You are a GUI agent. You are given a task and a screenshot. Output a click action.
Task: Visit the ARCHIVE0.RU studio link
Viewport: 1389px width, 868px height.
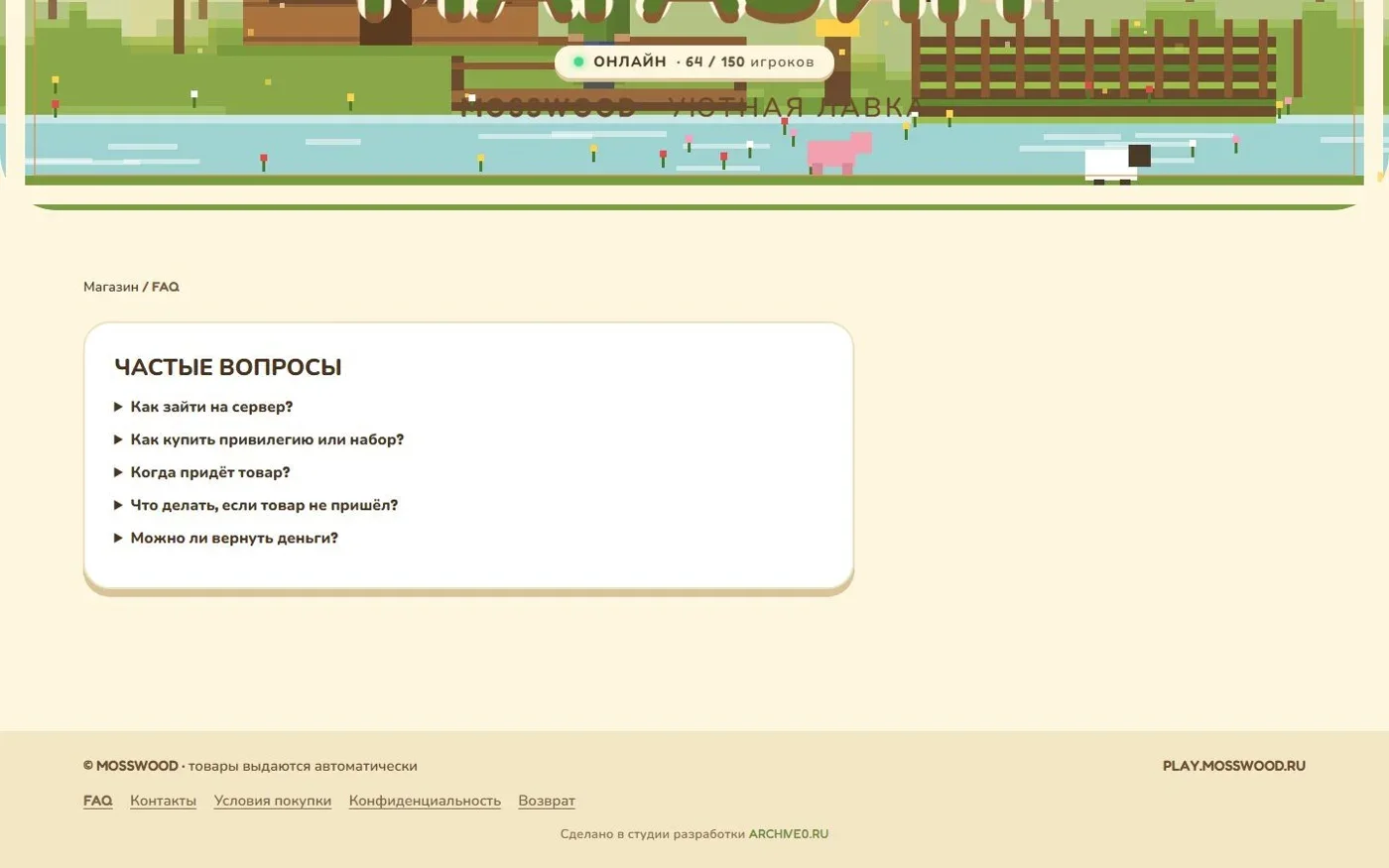(x=789, y=834)
